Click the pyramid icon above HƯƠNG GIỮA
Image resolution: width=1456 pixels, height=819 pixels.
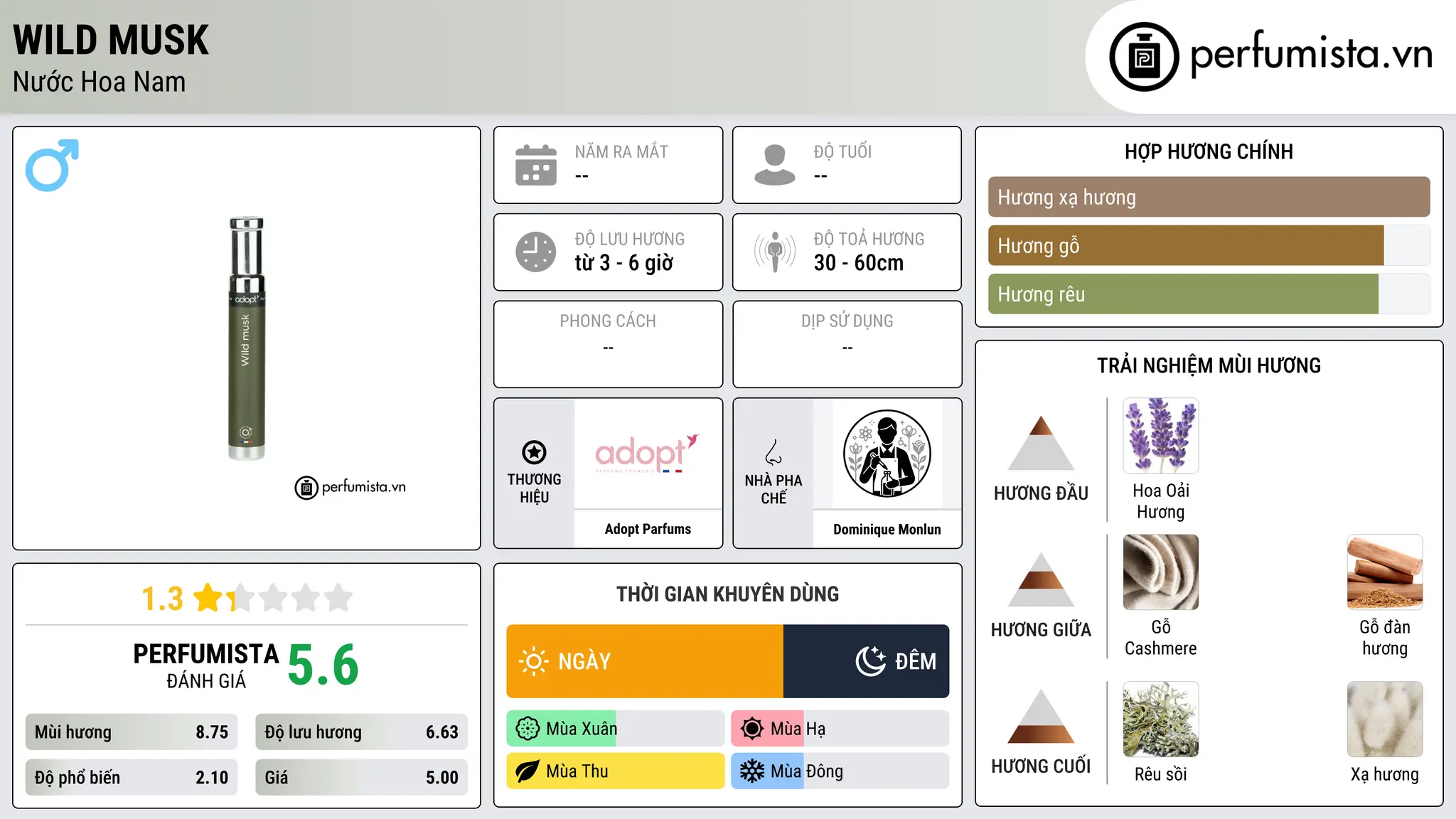[x=1041, y=579]
